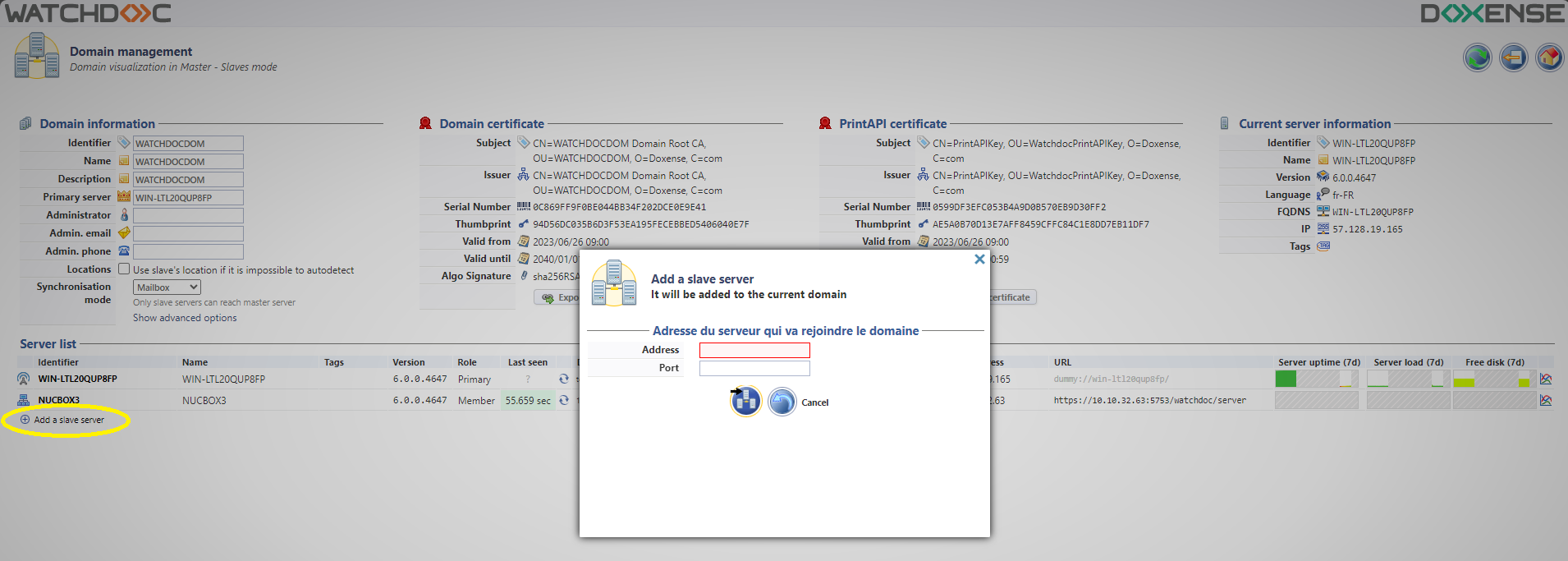Refresh the WIN-LTL20QUP8FP server row
The width and height of the screenshot is (1568, 561).
tap(564, 379)
